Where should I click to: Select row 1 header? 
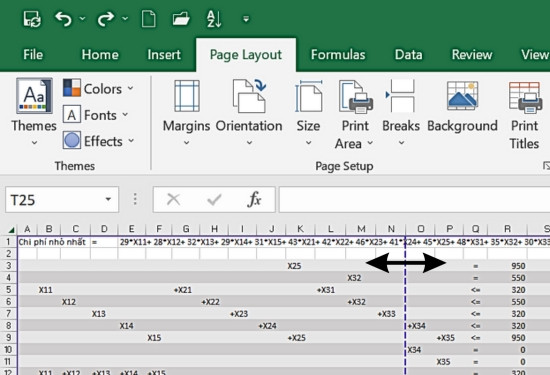pos(8,242)
